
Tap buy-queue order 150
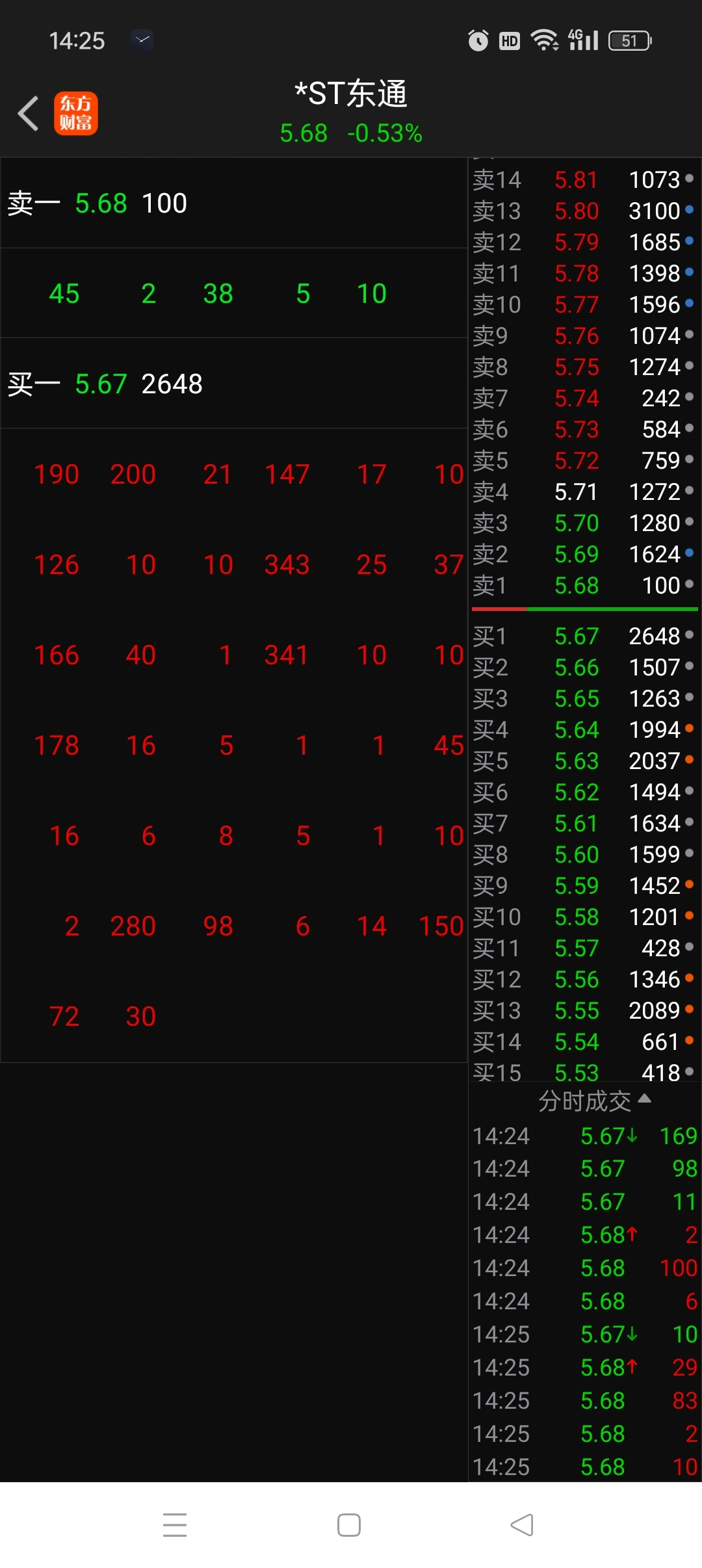pyautogui.click(x=441, y=926)
